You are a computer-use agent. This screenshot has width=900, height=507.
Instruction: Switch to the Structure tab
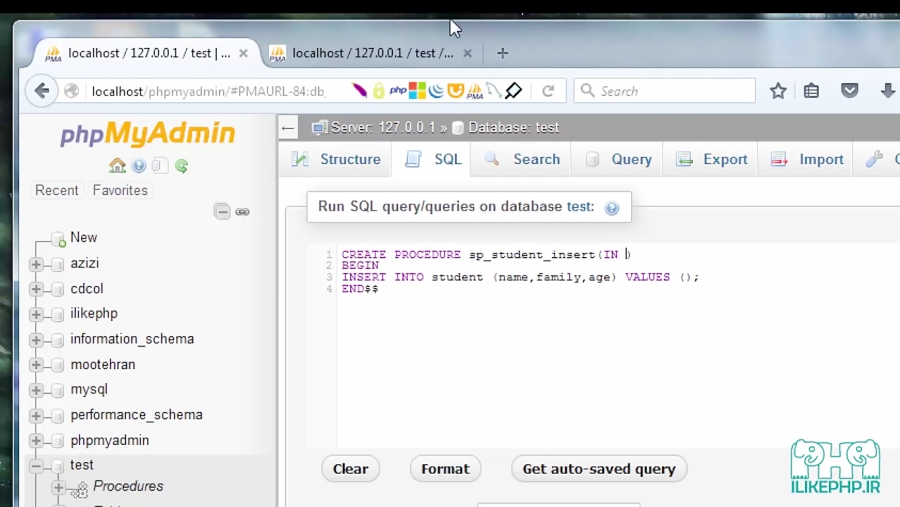(x=336, y=159)
